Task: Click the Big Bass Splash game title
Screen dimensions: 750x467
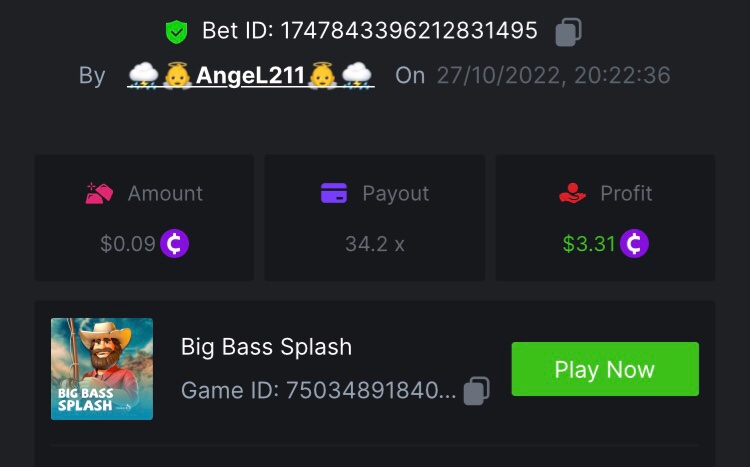Action: coord(266,347)
